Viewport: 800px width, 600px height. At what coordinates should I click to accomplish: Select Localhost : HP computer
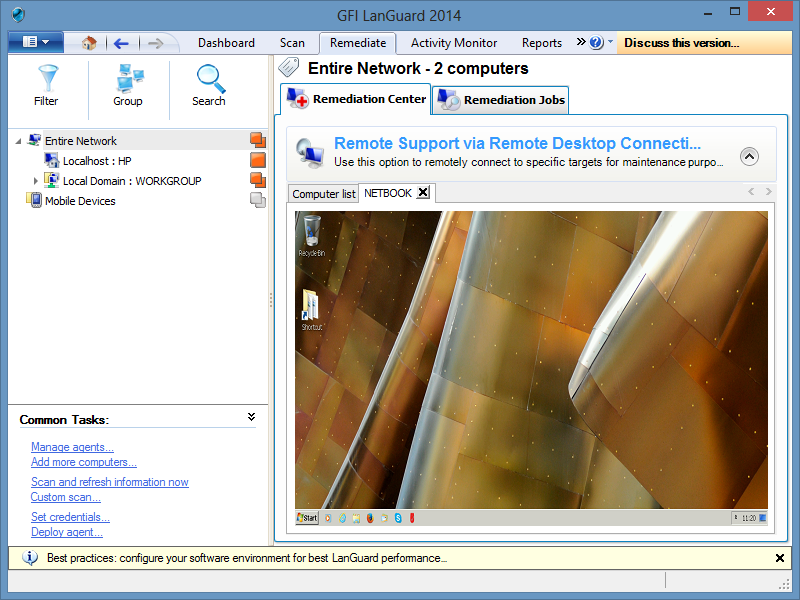click(x=97, y=161)
